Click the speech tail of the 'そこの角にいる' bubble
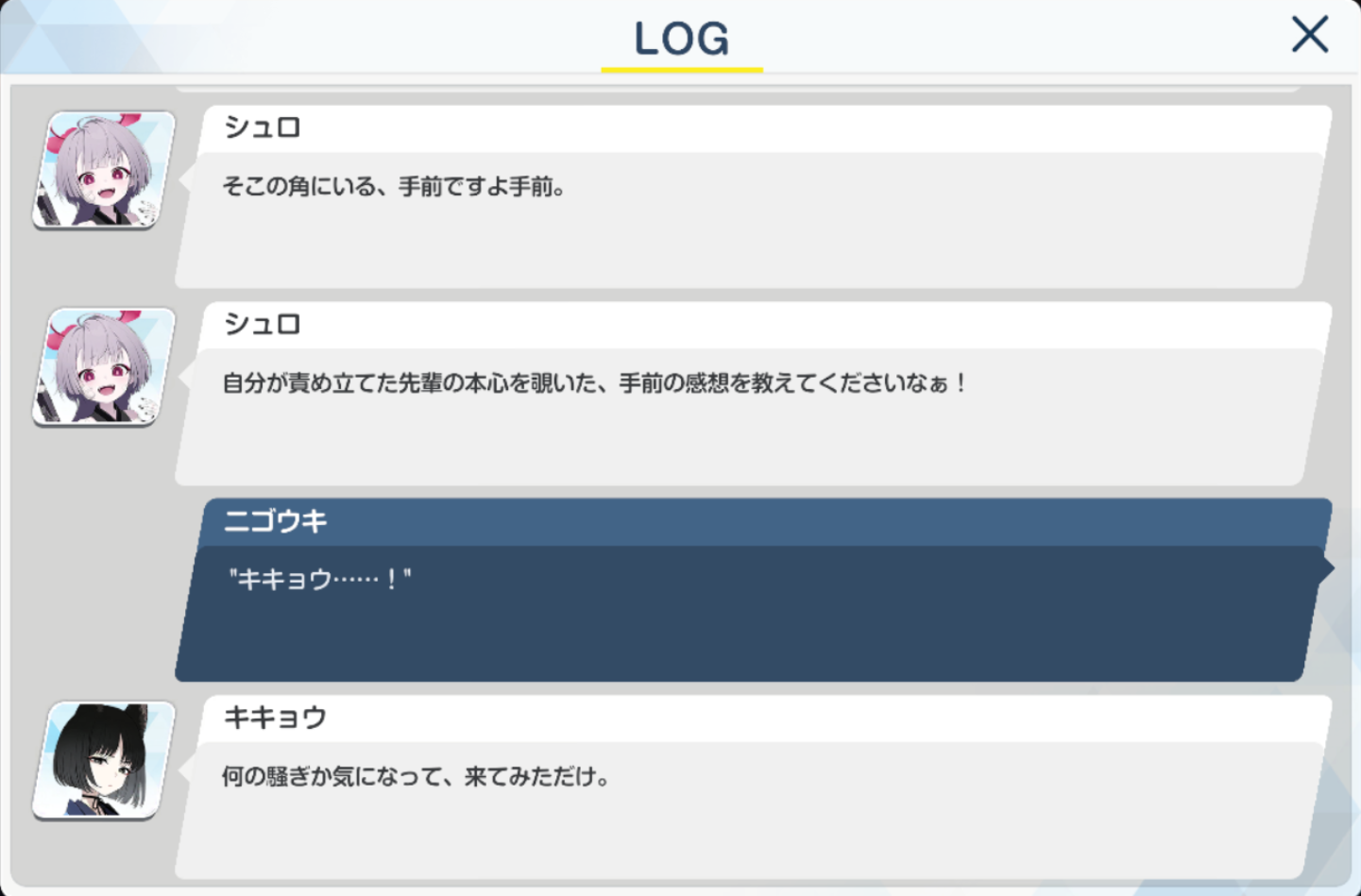Image resolution: width=1361 pixels, height=896 pixels. tap(184, 178)
